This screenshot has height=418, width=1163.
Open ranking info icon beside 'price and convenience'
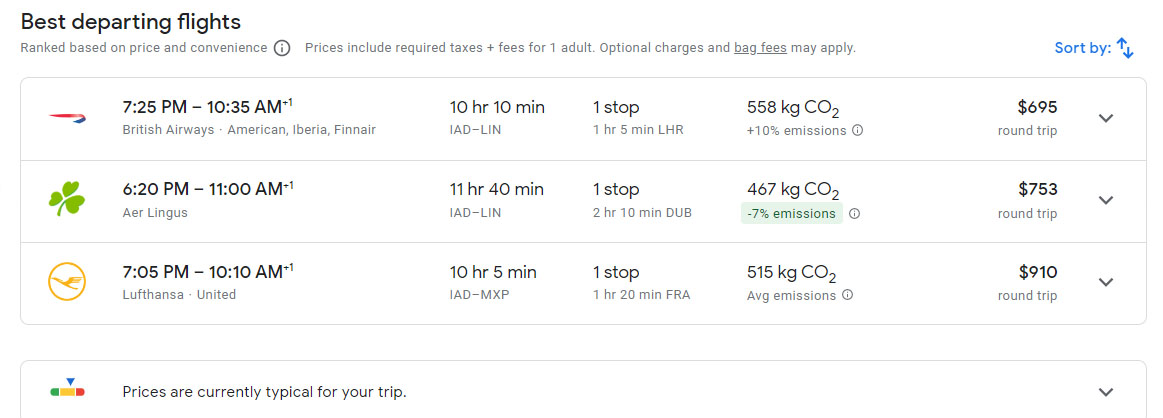(282, 48)
